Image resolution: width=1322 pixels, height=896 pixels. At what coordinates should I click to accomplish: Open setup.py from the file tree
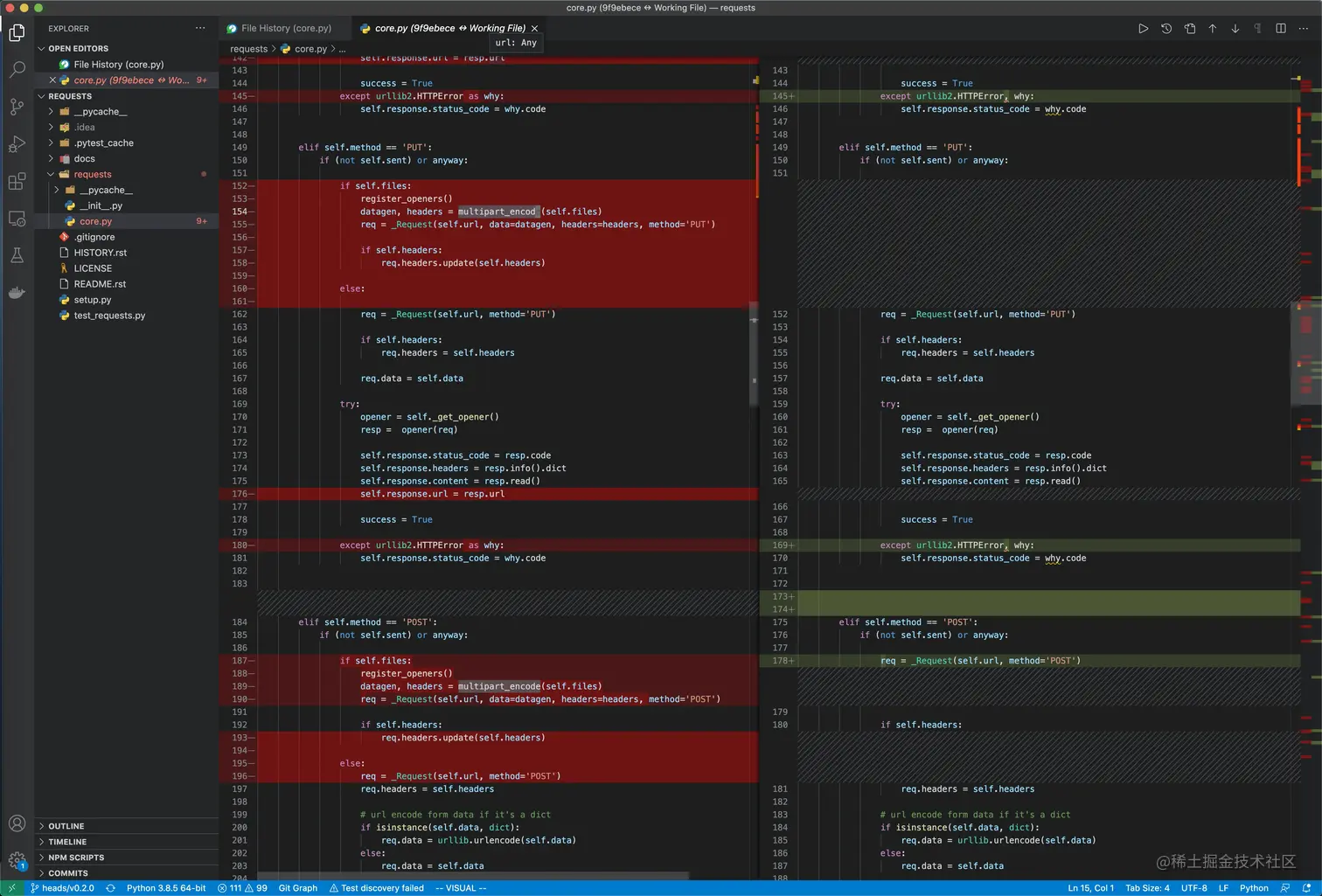coord(93,300)
